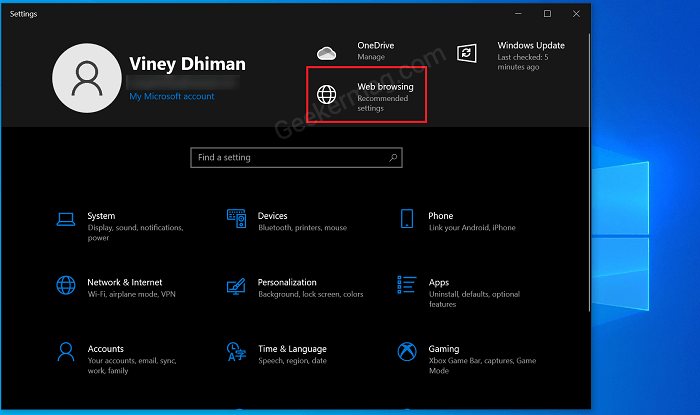700x415 pixels.
Task: Click the search magnifier icon
Action: click(x=393, y=158)
